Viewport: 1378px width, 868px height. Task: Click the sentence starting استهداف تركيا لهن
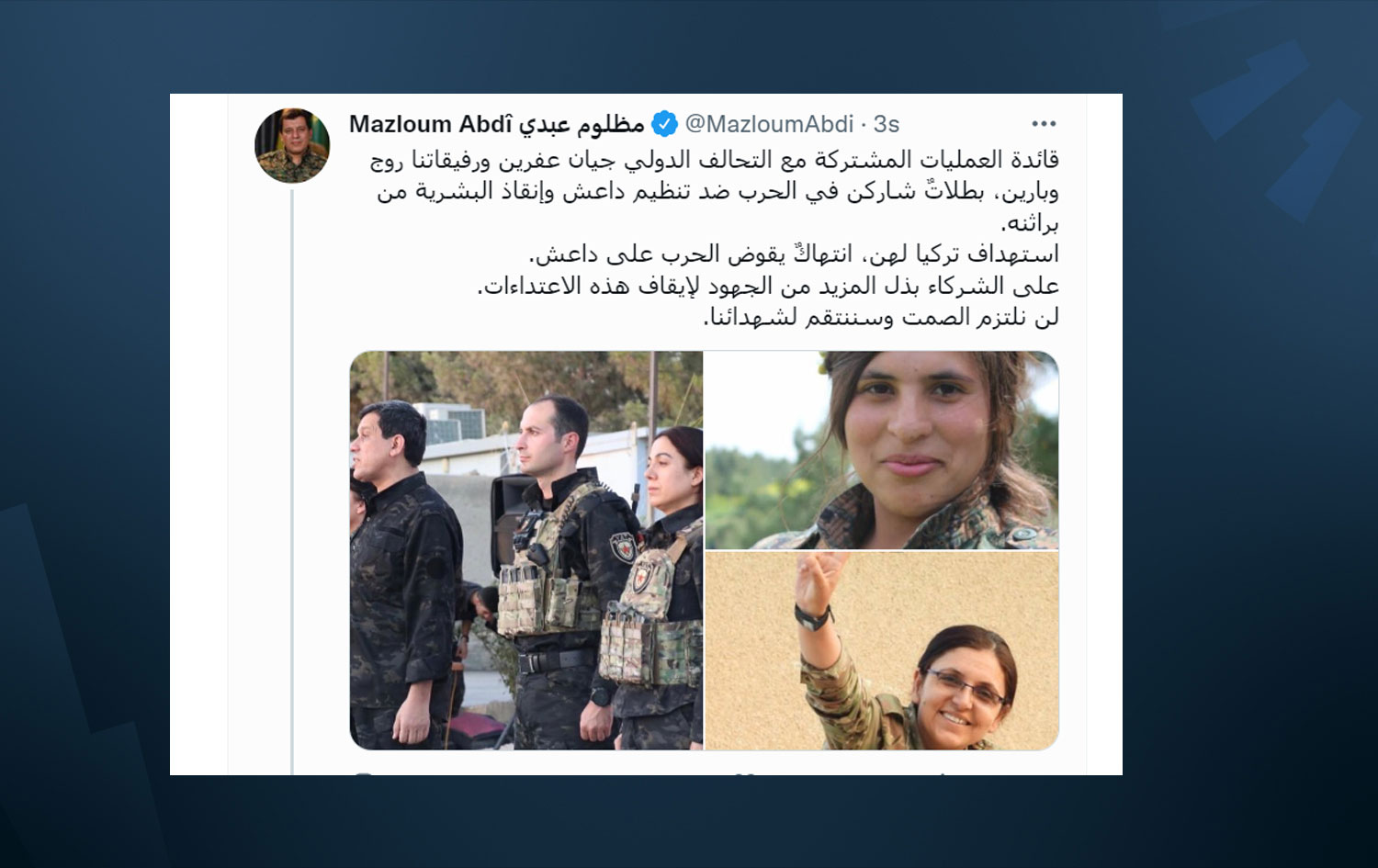click(x=794, y=254)
